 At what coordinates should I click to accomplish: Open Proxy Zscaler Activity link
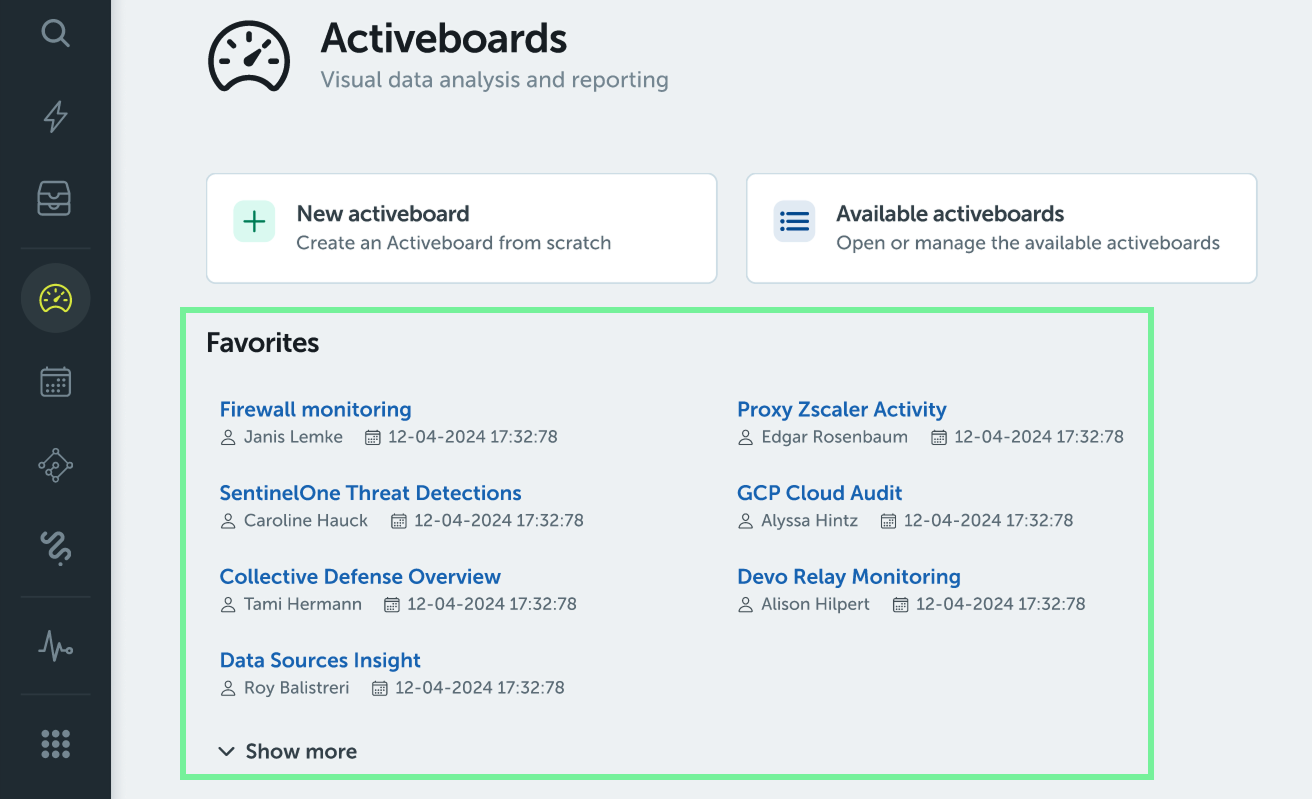841,409
